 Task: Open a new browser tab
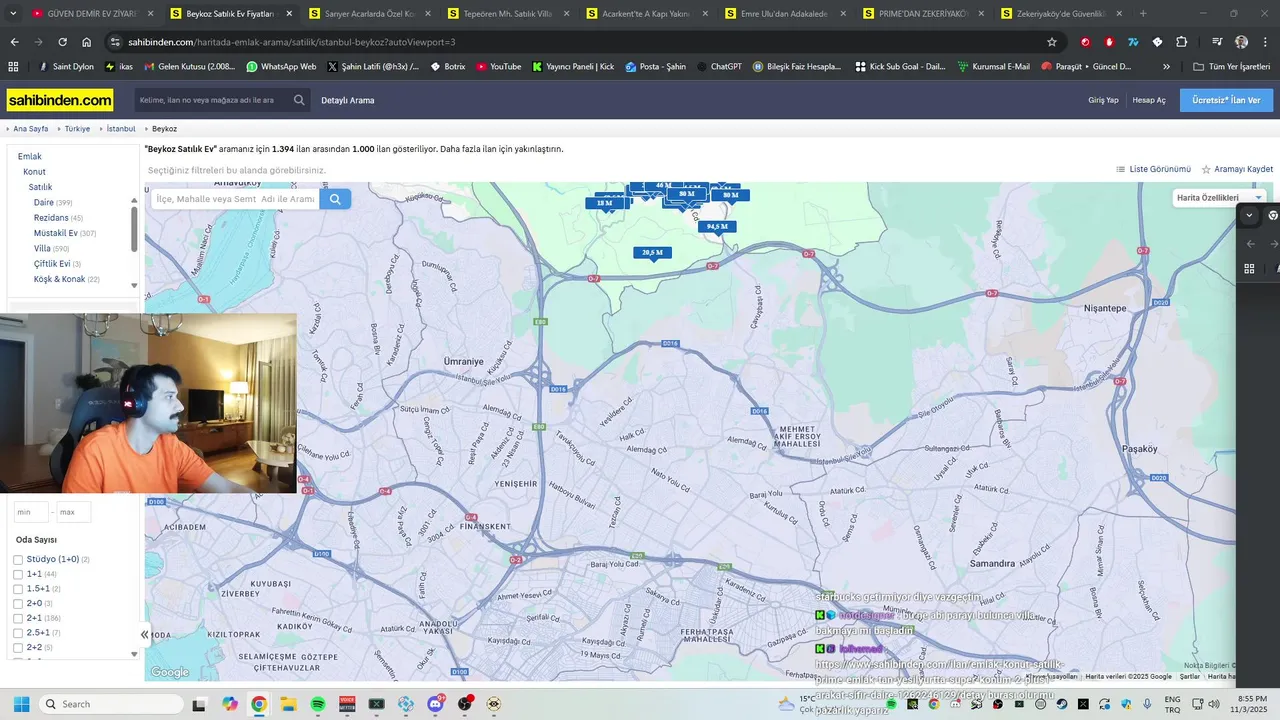tap(1143, 13)
